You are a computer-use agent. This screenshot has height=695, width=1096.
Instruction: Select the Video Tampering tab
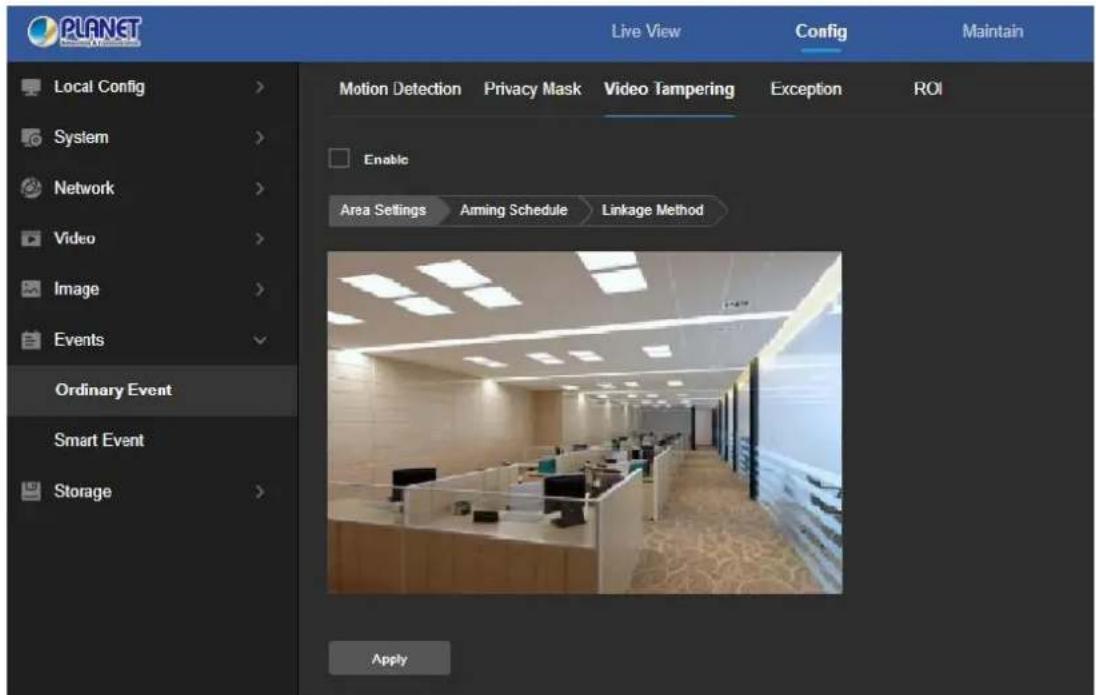click(669, 89)
